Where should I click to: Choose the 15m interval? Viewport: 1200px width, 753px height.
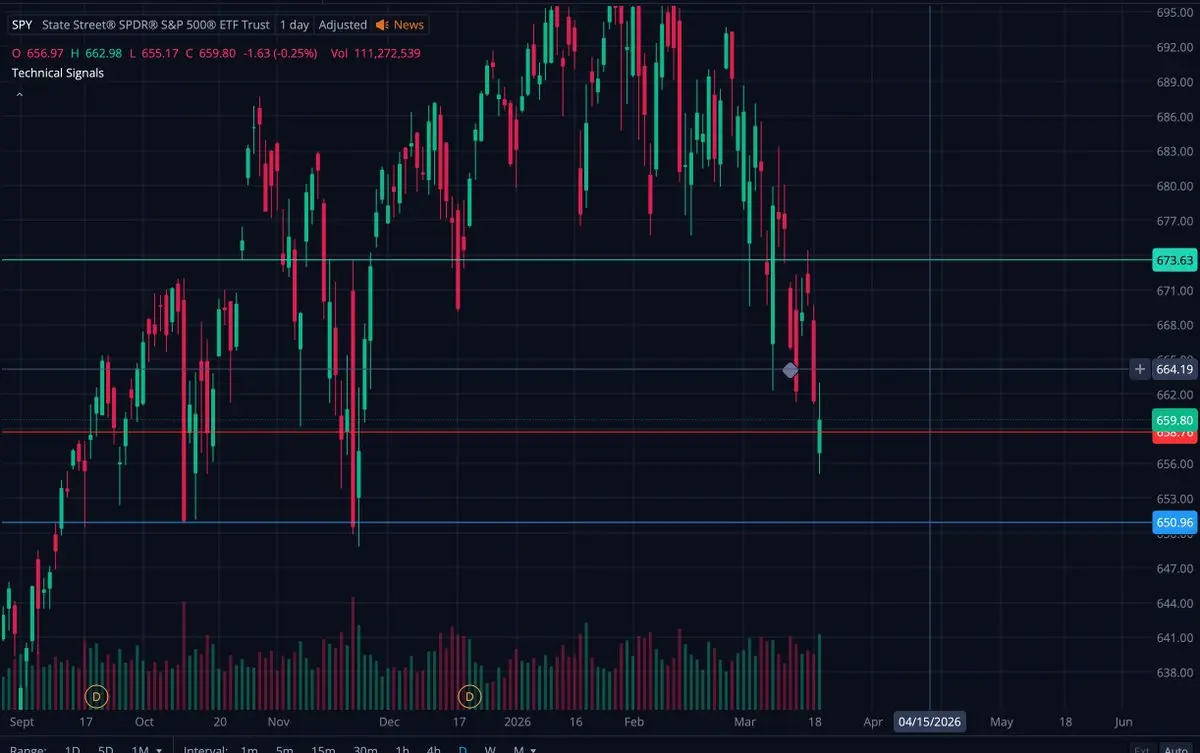pos(323,749)
